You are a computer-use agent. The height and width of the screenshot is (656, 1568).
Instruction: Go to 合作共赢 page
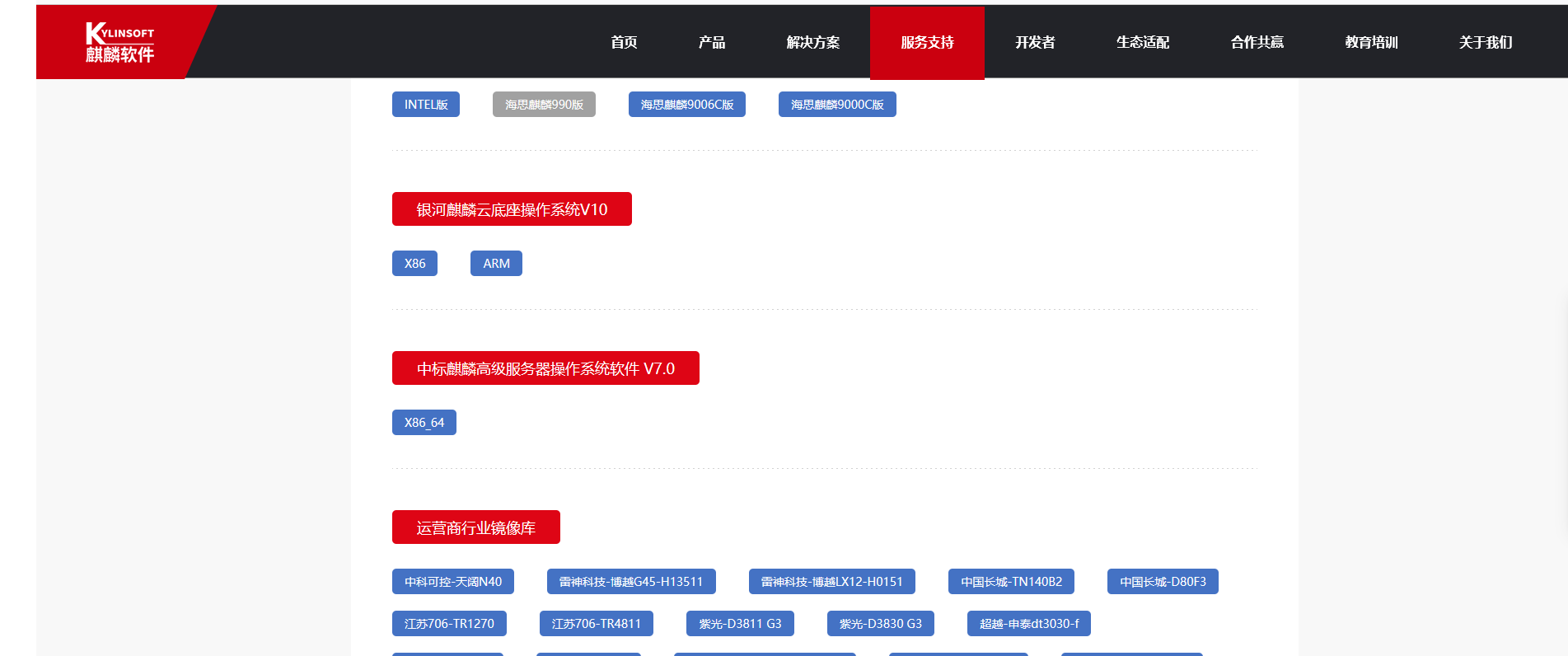pos(1257,42)
